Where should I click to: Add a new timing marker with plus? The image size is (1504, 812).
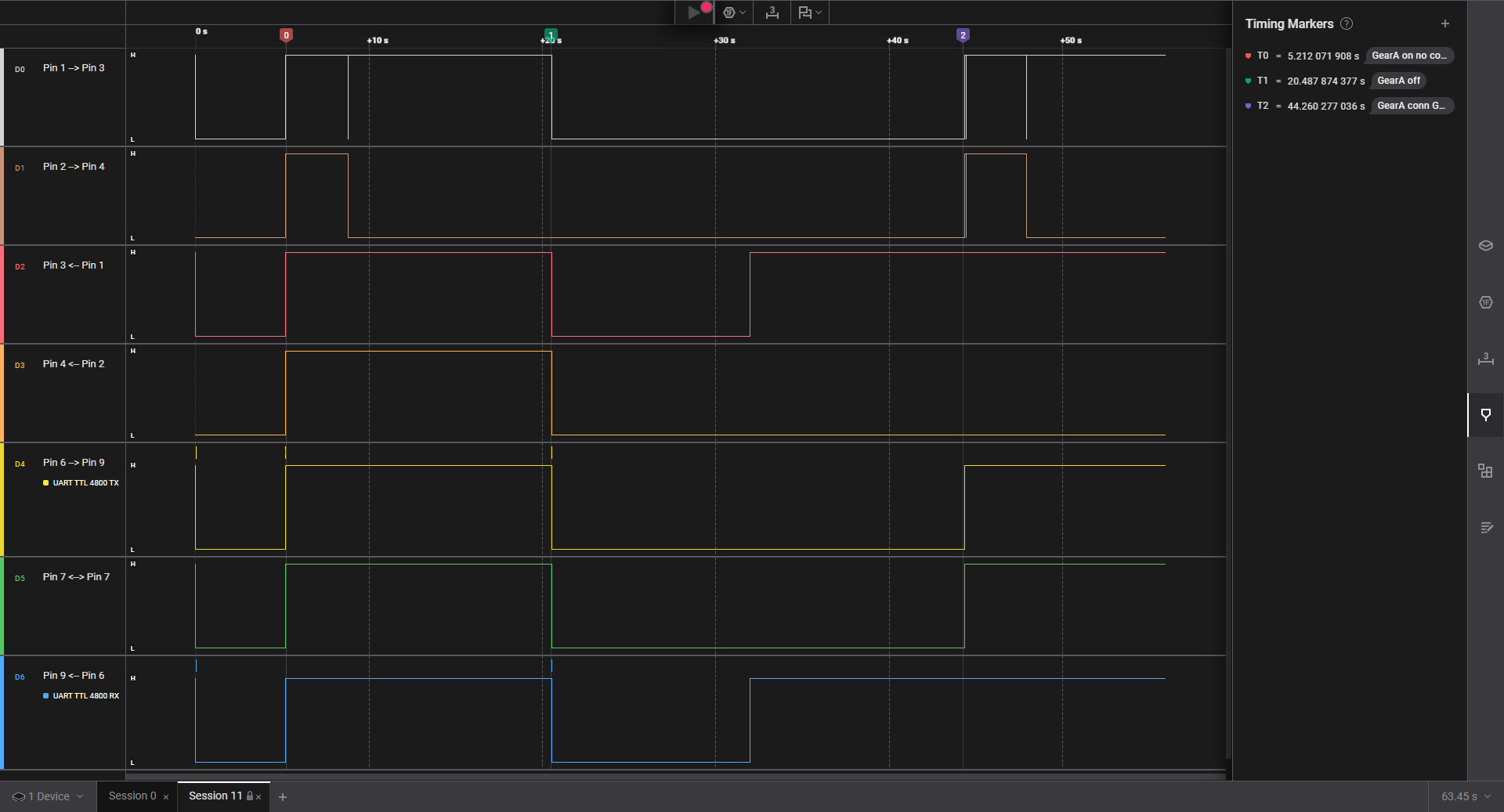pyautogui.click(x=1445, y=23)
